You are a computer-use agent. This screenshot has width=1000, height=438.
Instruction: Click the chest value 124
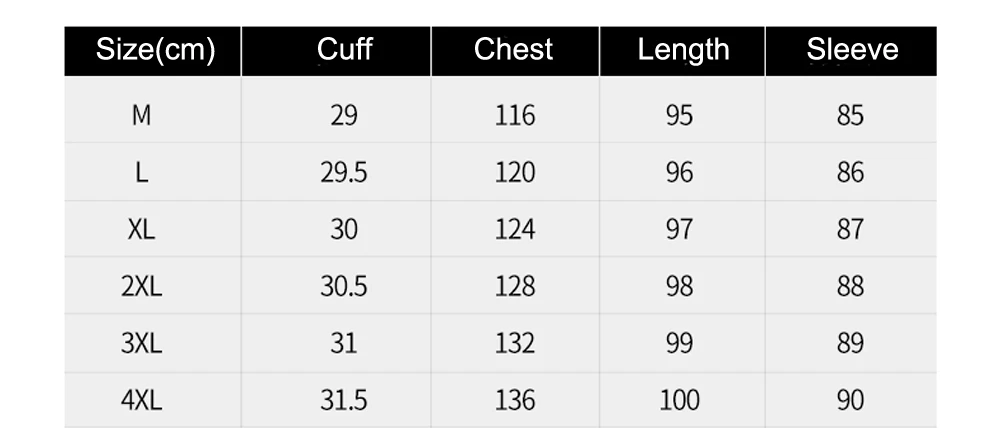[515, 229]
